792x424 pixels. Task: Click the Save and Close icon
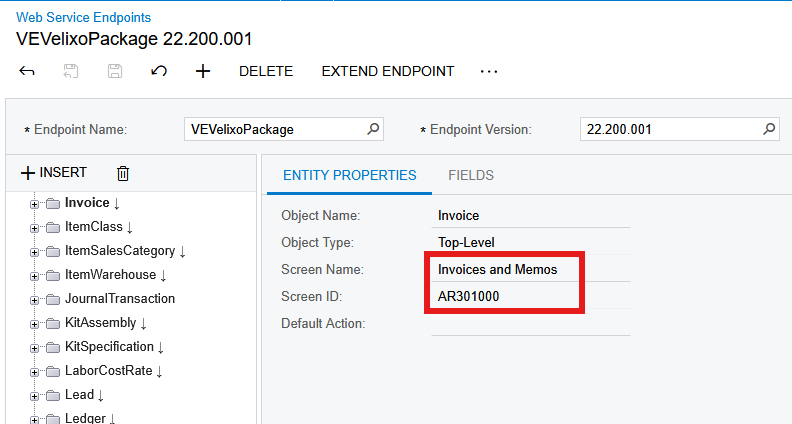coord(71,71)
